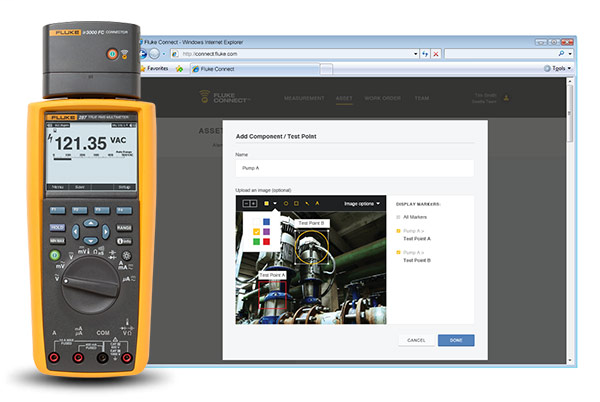Select the Fluke Connect browser tab
Viewport: 600px width, 402px height.
(254, 69)
